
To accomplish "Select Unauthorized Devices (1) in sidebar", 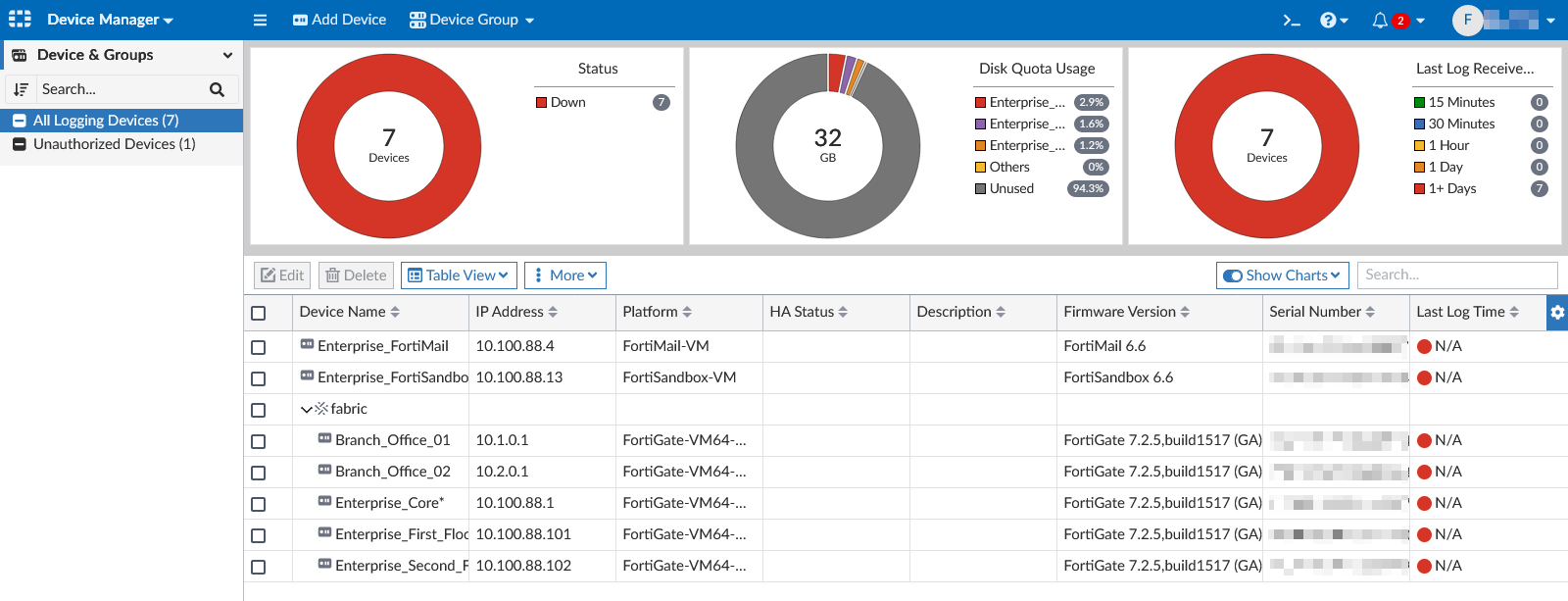I will click(114, 144).
